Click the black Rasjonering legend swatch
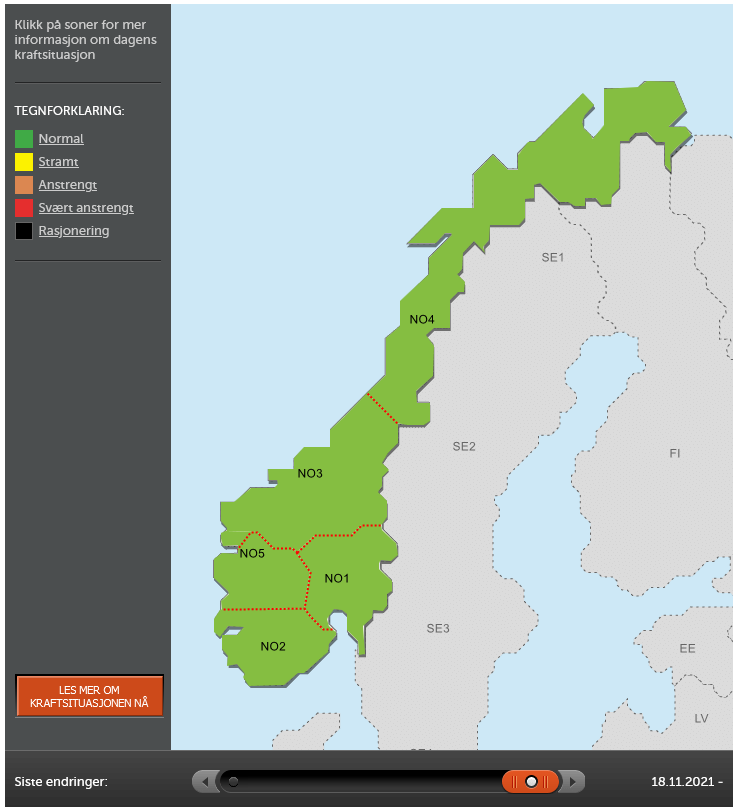This screenshot has width=733, height=807. click(x=24, y=231)
